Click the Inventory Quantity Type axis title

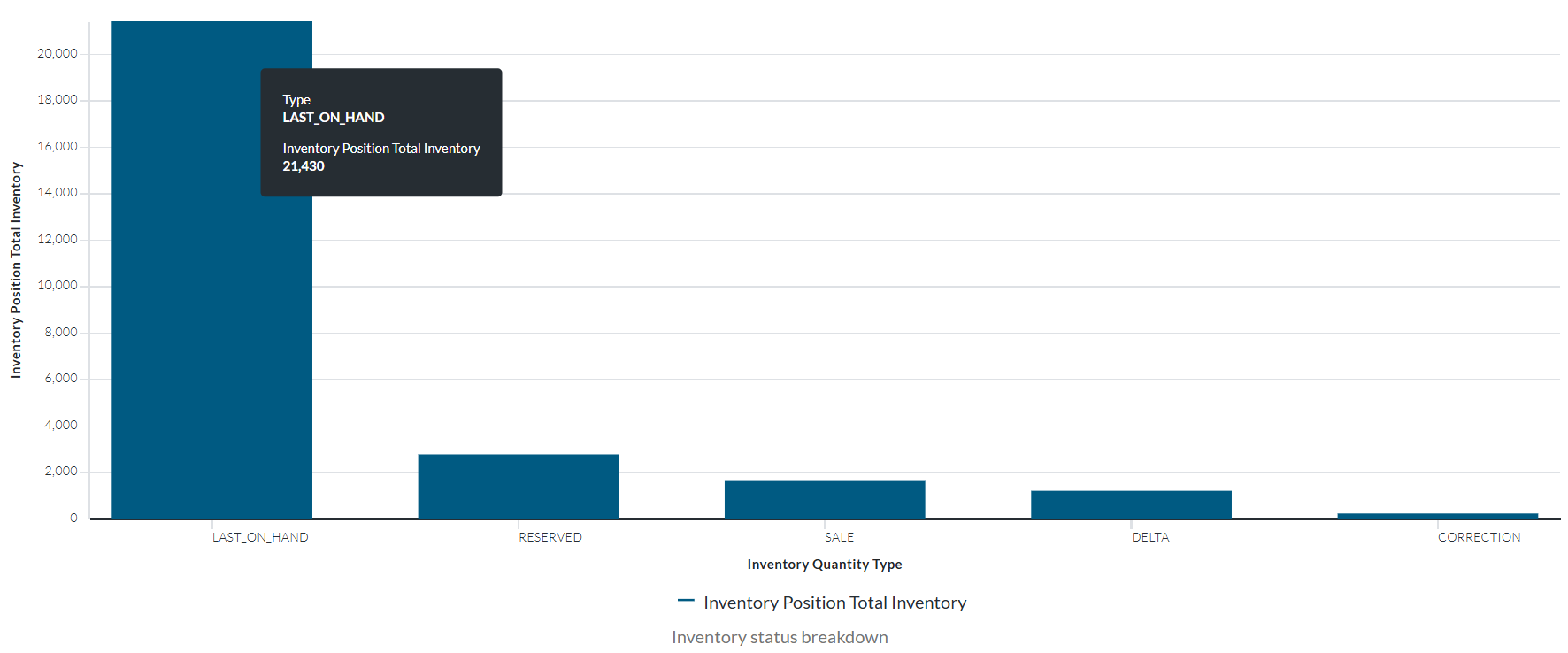824,565
